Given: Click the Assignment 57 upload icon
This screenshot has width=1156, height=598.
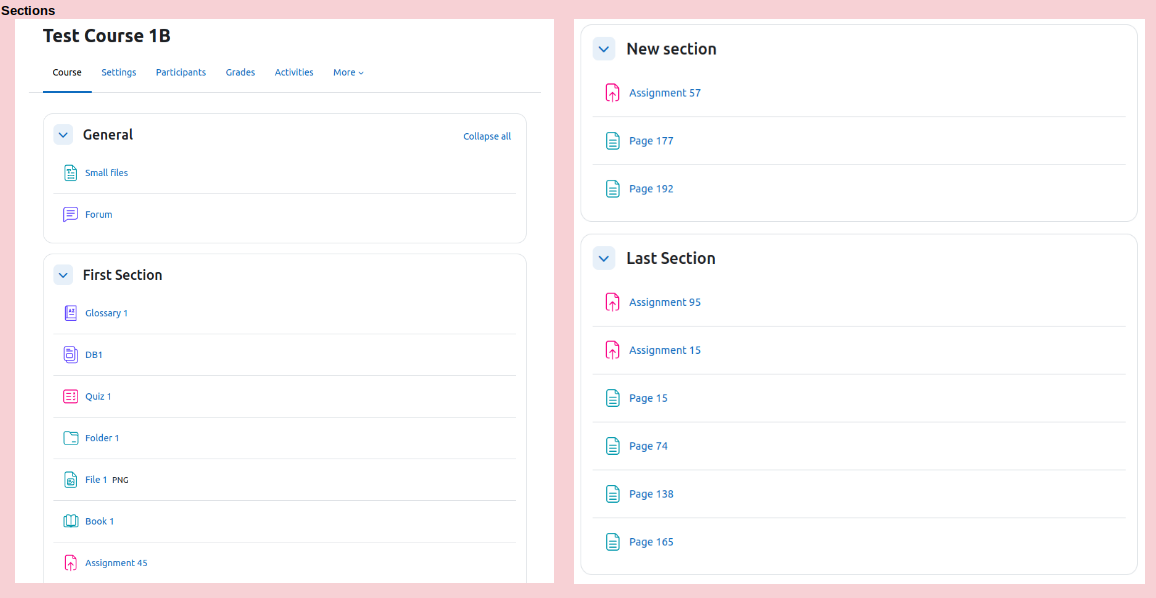Looking at the screenshot, I should 613,93.
